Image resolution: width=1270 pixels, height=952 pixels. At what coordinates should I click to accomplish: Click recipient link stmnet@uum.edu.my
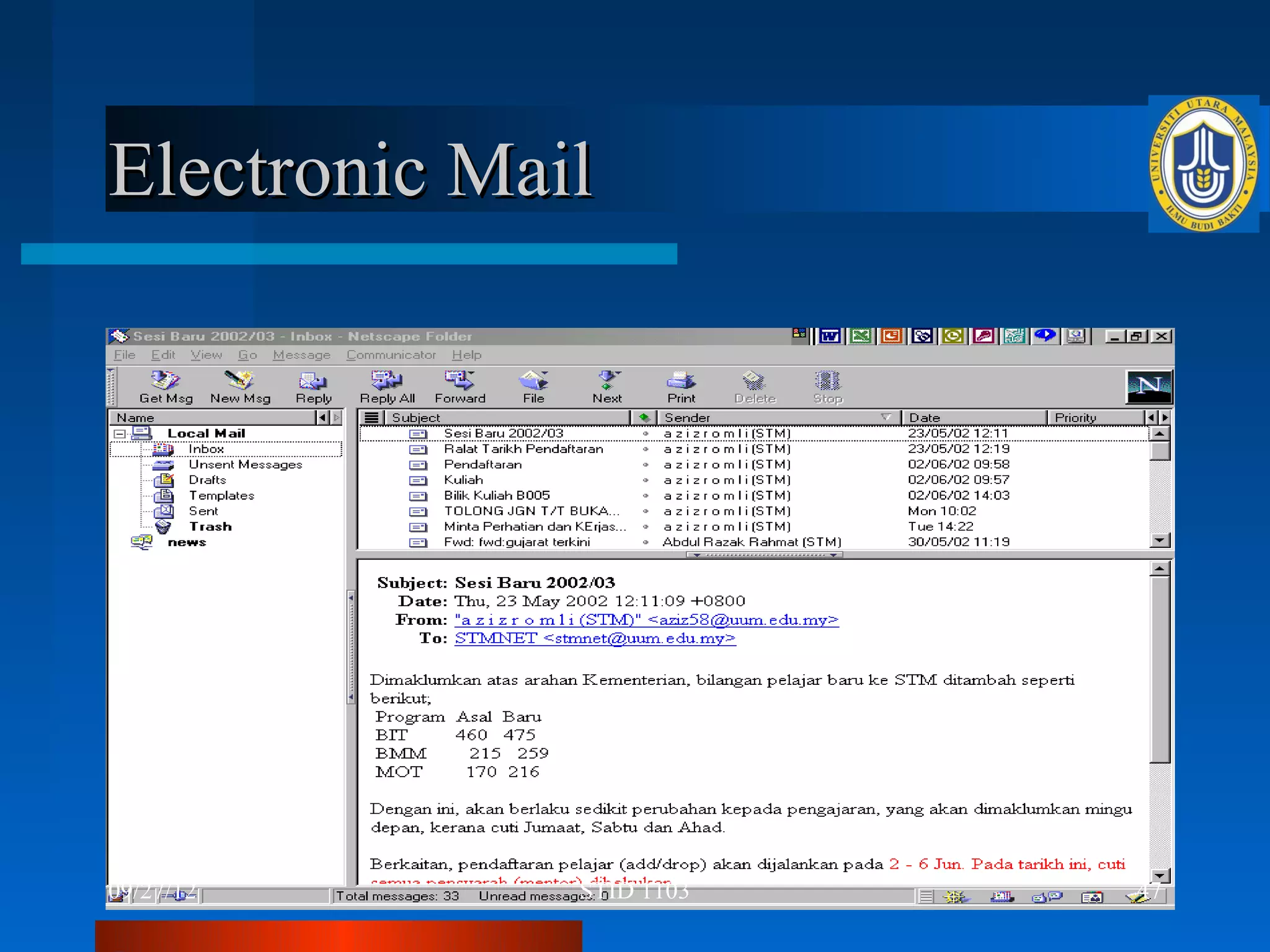(x=595, y=638)
